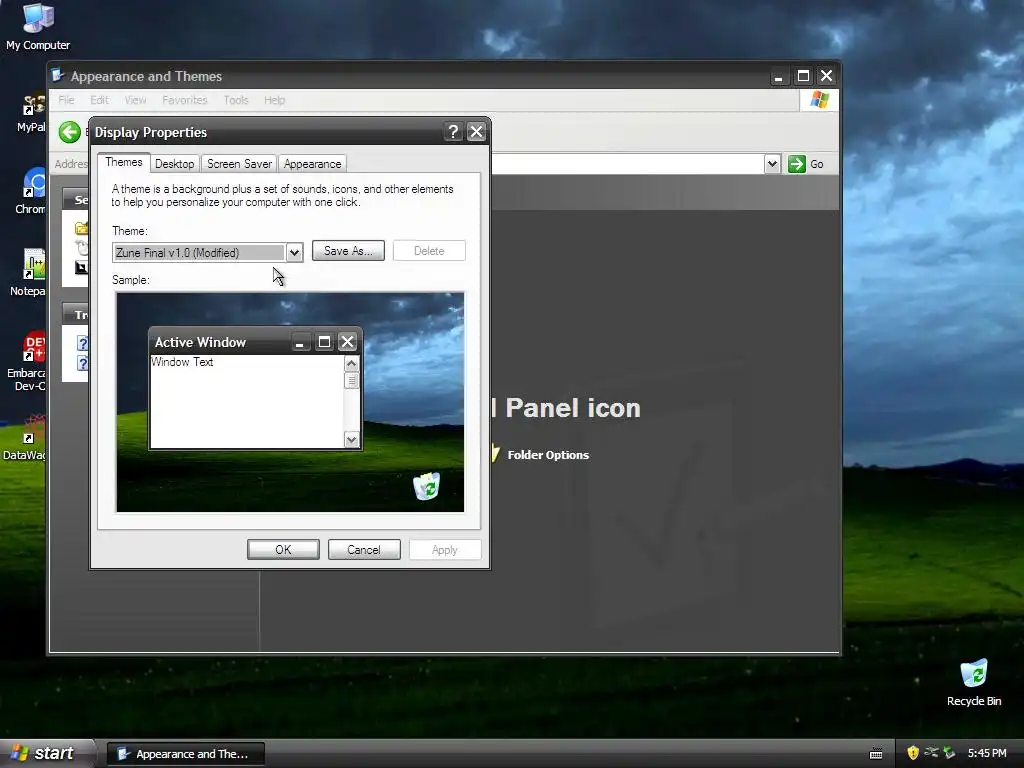Switch to the Screen Saver tab
The width and height of the screenshot is (1024, 768).
point(239,164)
